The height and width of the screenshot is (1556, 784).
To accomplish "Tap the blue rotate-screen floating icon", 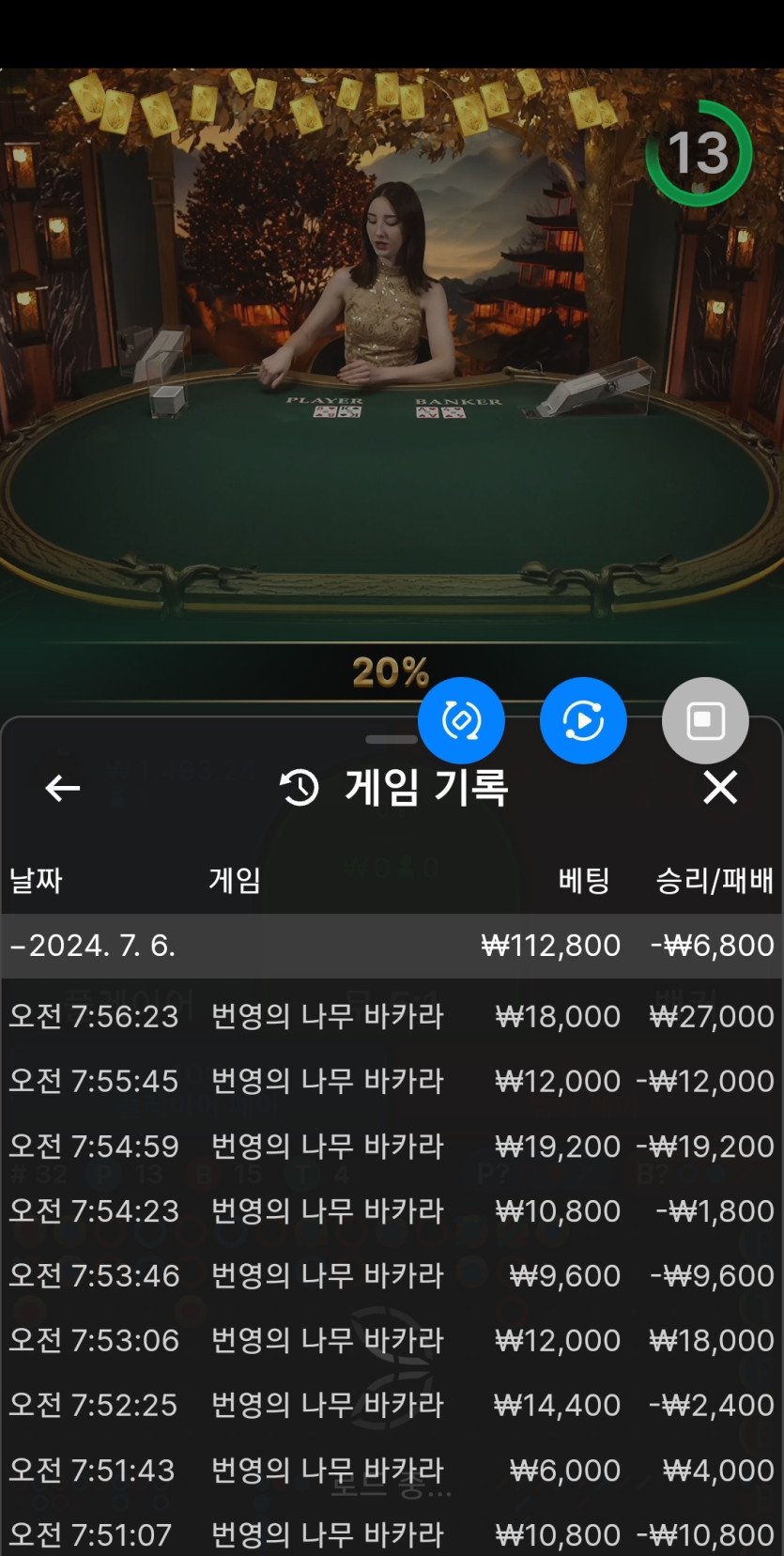I will click(461, 720).
